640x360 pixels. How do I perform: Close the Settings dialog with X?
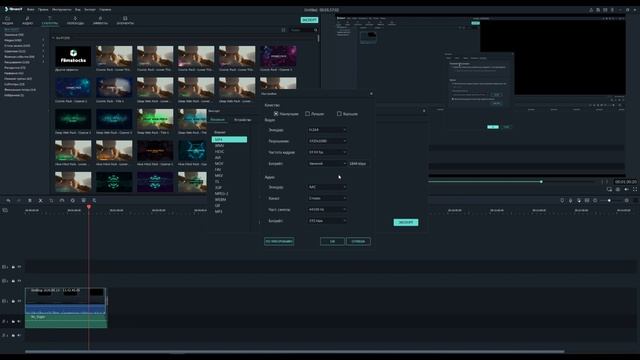coord(371,93)
